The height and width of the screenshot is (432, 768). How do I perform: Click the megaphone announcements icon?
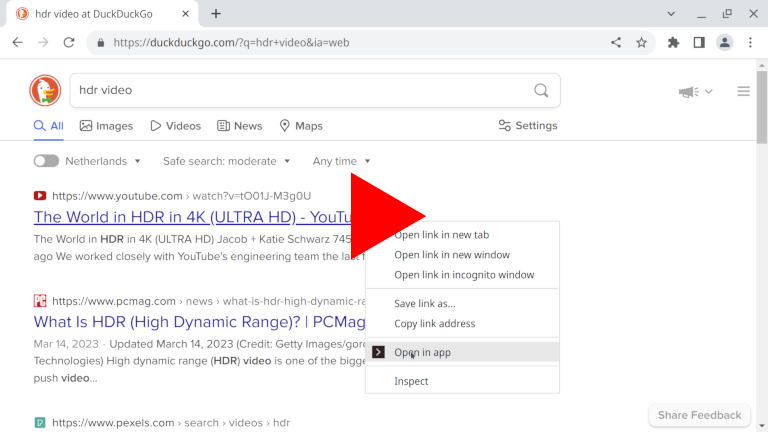(x=689, y=92)
